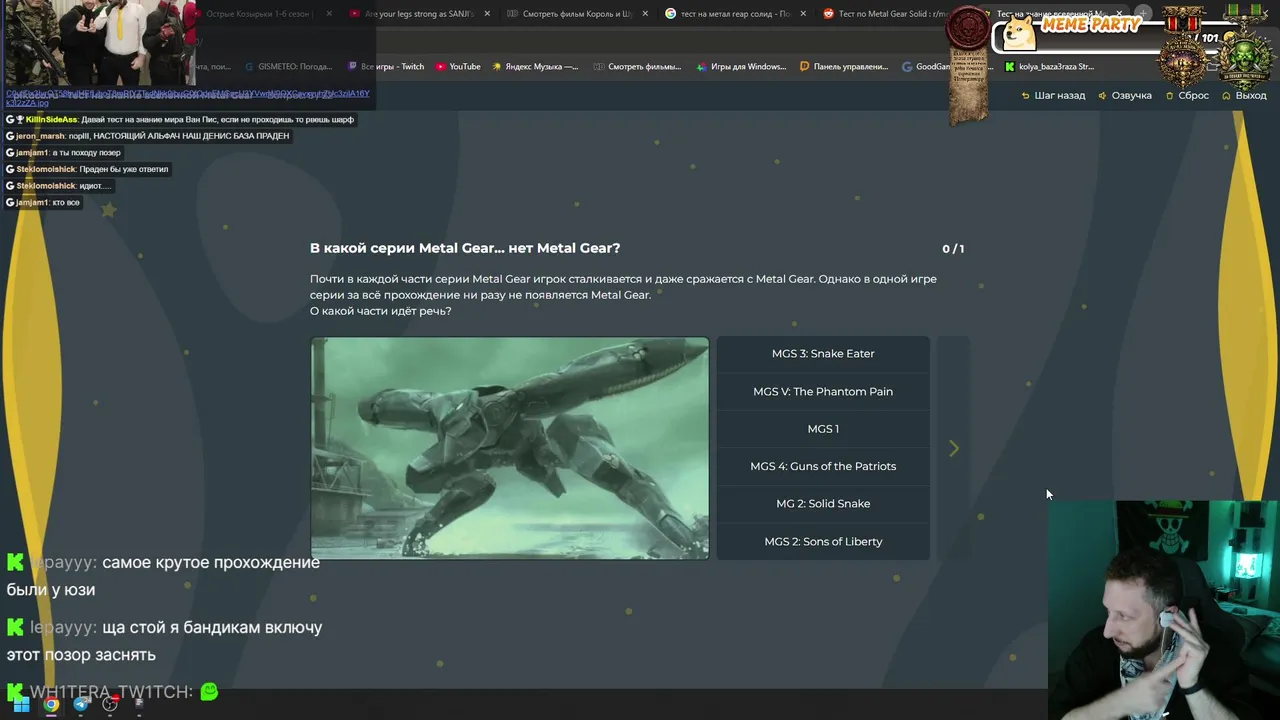The width and height of the screenshot is (1280, 720).
Task: Select answer MGS V: The Phantom Pain
Action: [x=823, y=391]
